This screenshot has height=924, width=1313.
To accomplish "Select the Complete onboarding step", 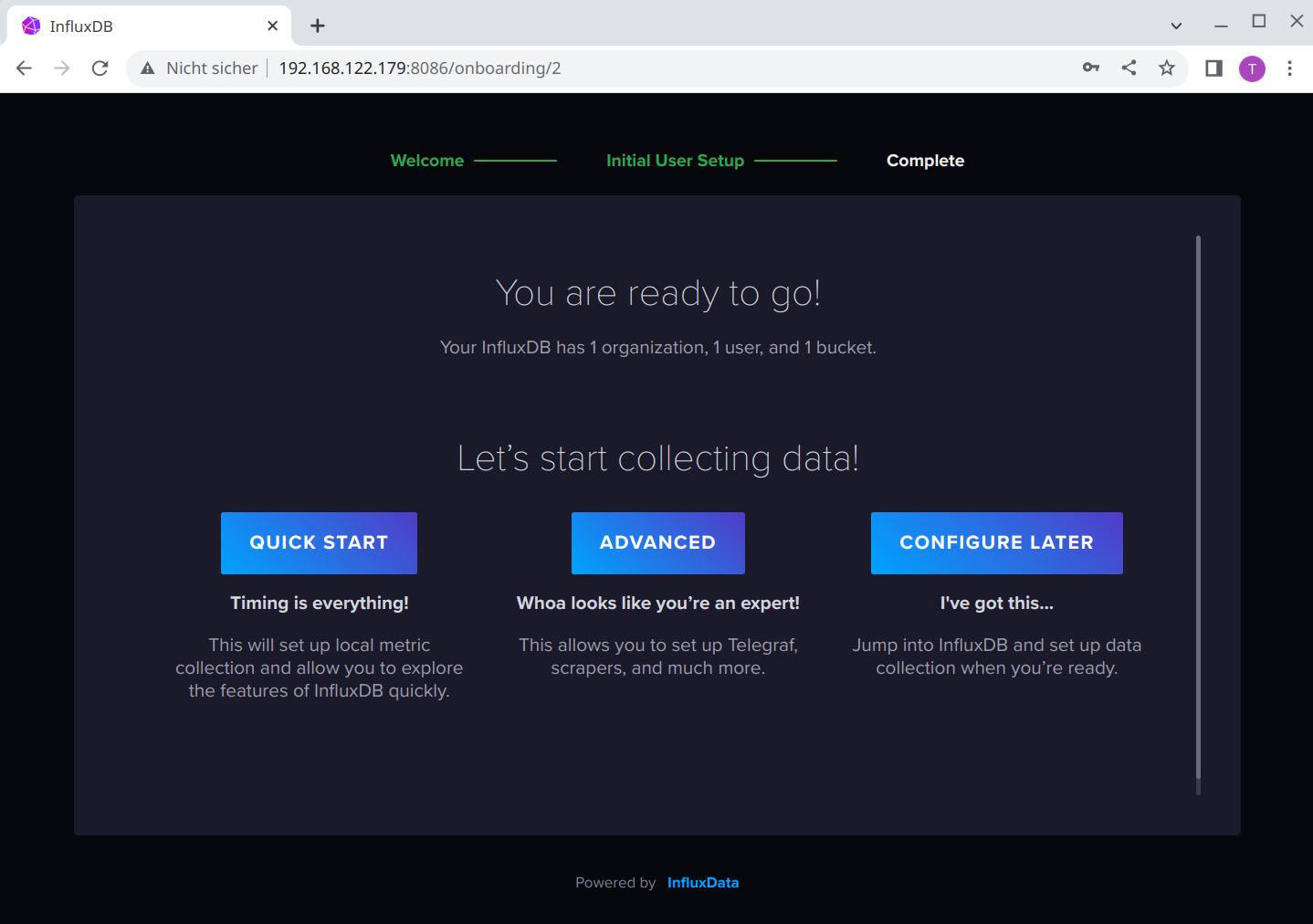I will click(x=925, y=161).
